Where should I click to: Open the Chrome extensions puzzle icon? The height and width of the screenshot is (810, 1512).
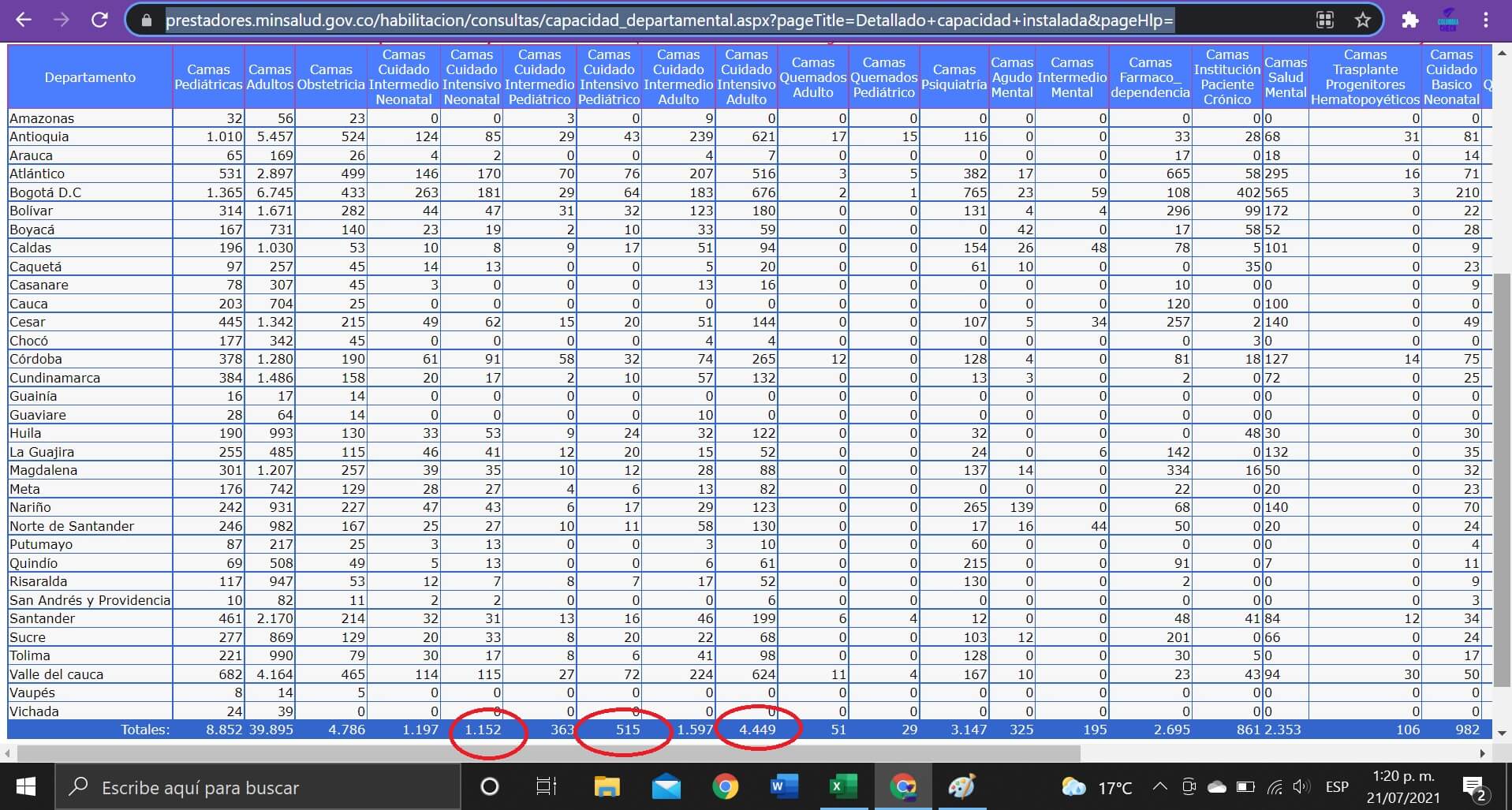coord(1410,21)
